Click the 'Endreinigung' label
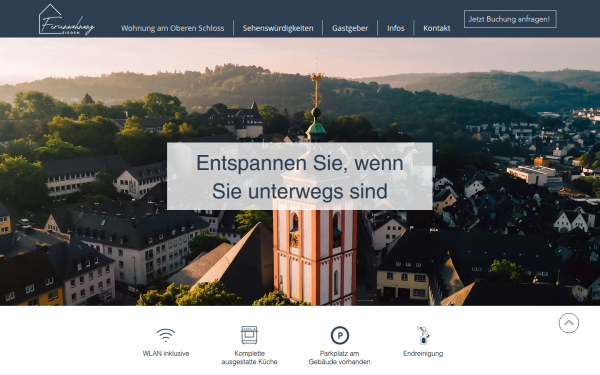Viewport: 600px width, 375px height. point(423,354)
